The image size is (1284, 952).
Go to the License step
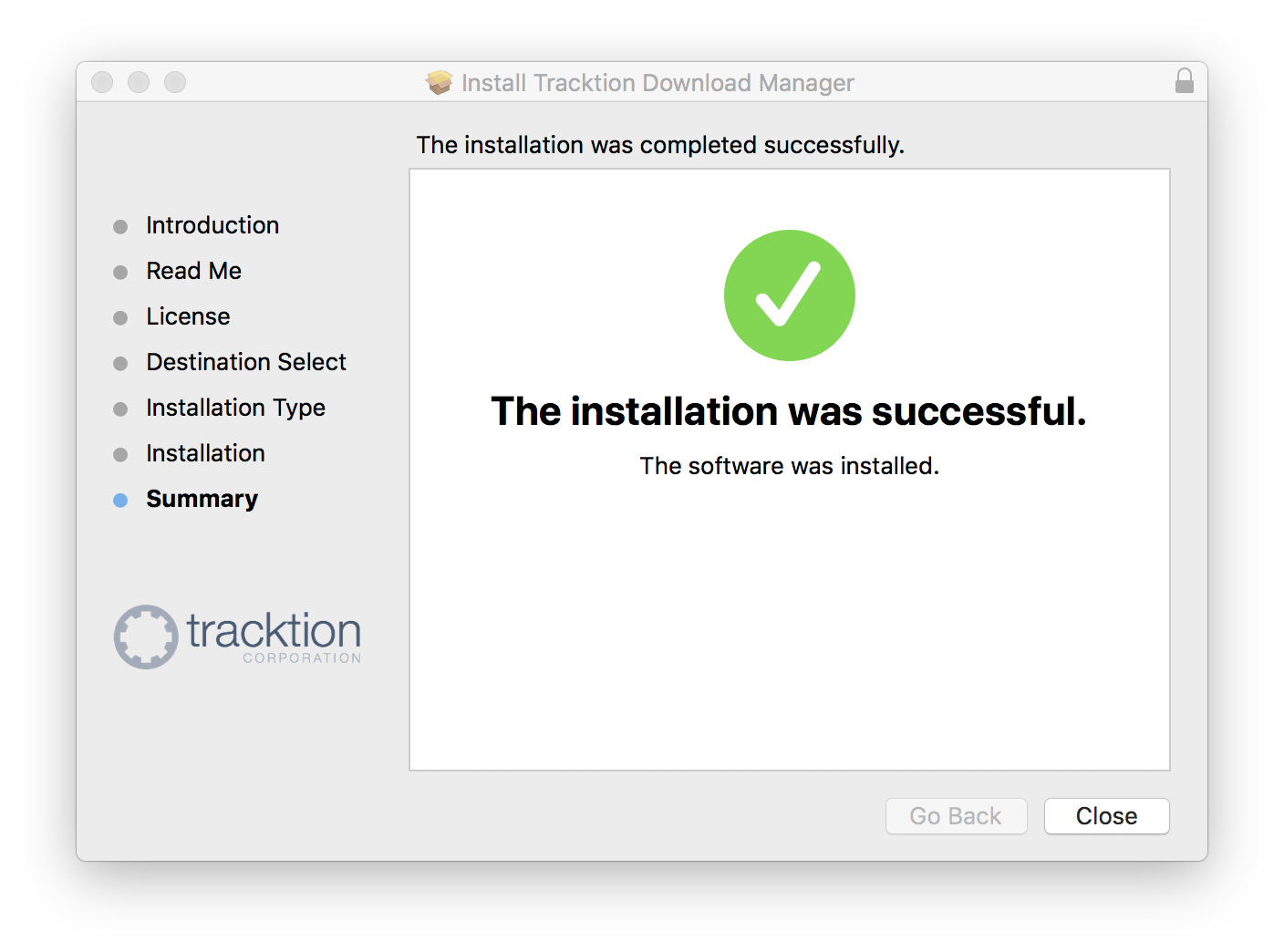pyautogui.click(x=188, y=316)
